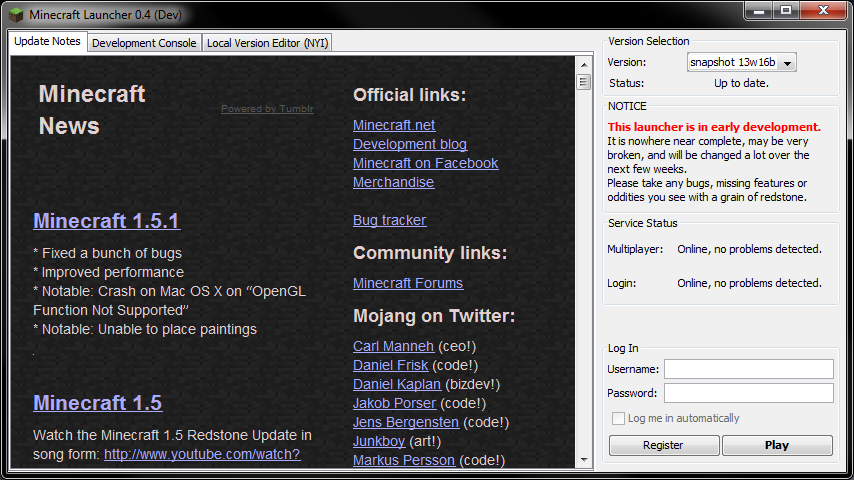Close the Minecraft Launcher window
The width and height of the screenshot is (854, 480).
click(824, 10)
